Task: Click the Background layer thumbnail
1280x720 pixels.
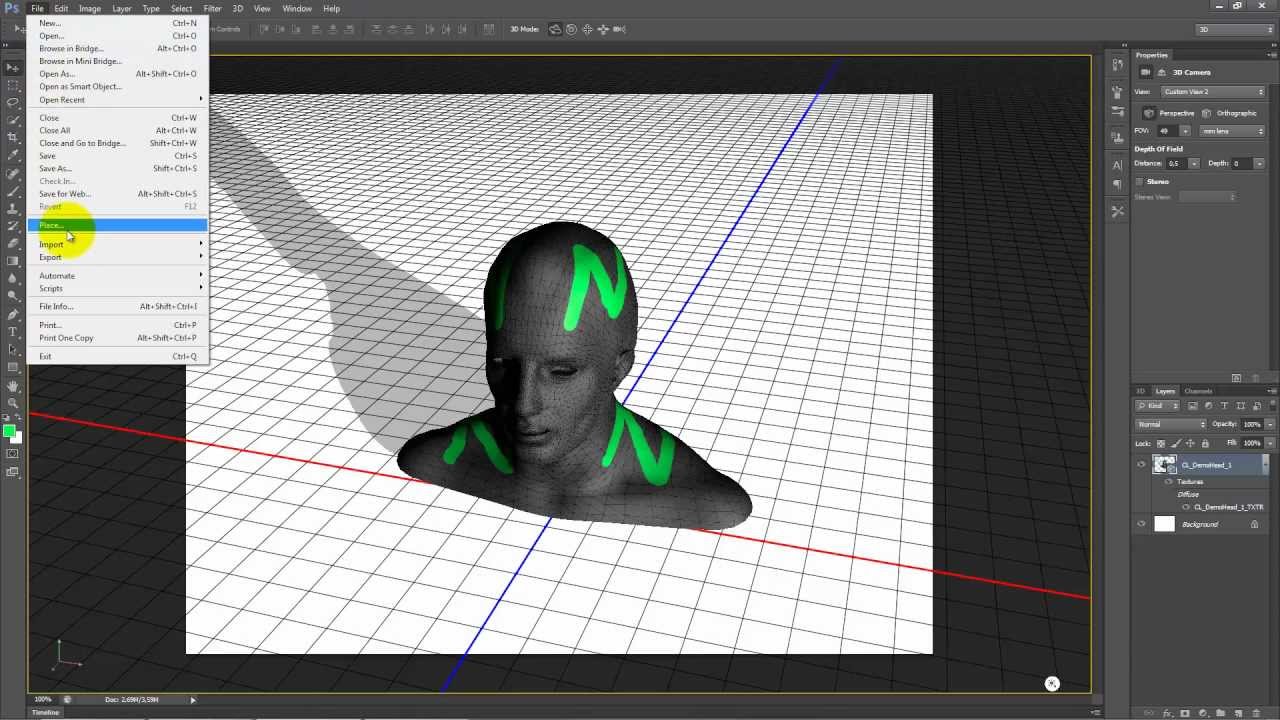Action: [1164, 524]
